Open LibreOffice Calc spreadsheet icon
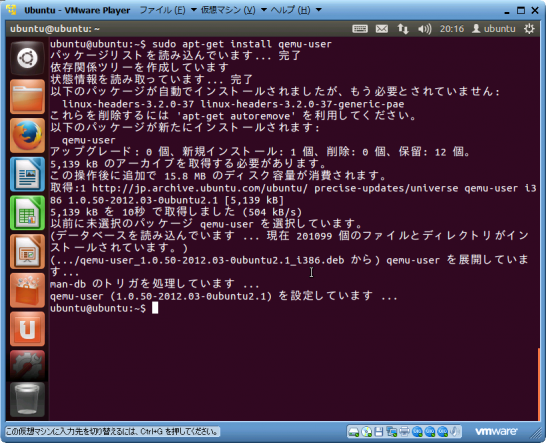The width and height of the screenshot is (546, 443). 27,213
